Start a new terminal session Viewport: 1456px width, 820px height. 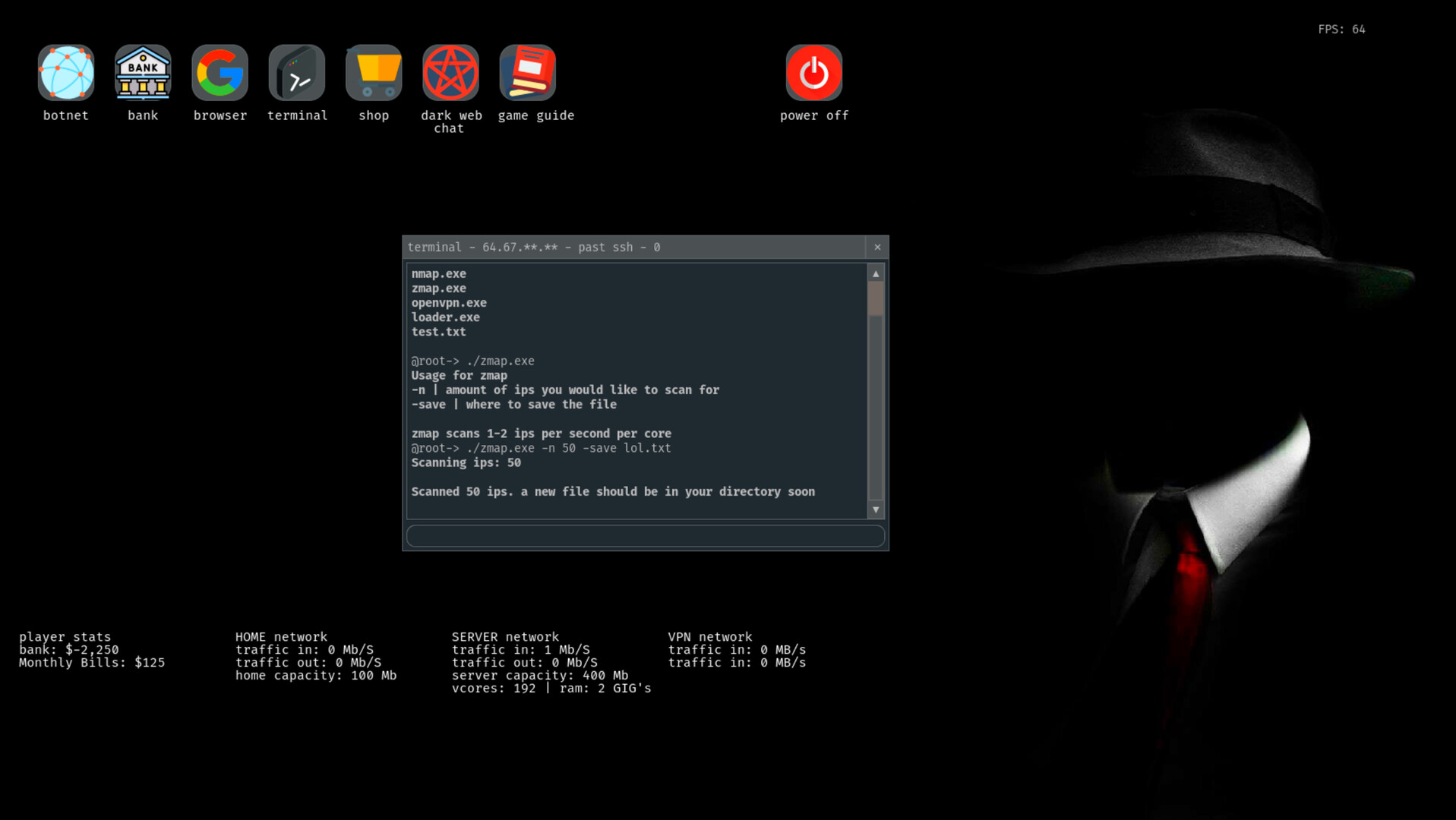point(297,73)
